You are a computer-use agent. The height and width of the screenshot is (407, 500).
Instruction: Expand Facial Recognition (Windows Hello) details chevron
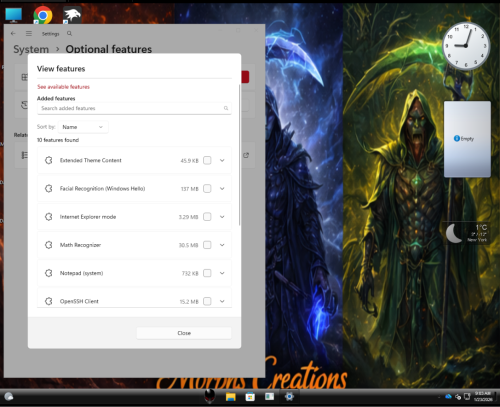tap(222, 189)
